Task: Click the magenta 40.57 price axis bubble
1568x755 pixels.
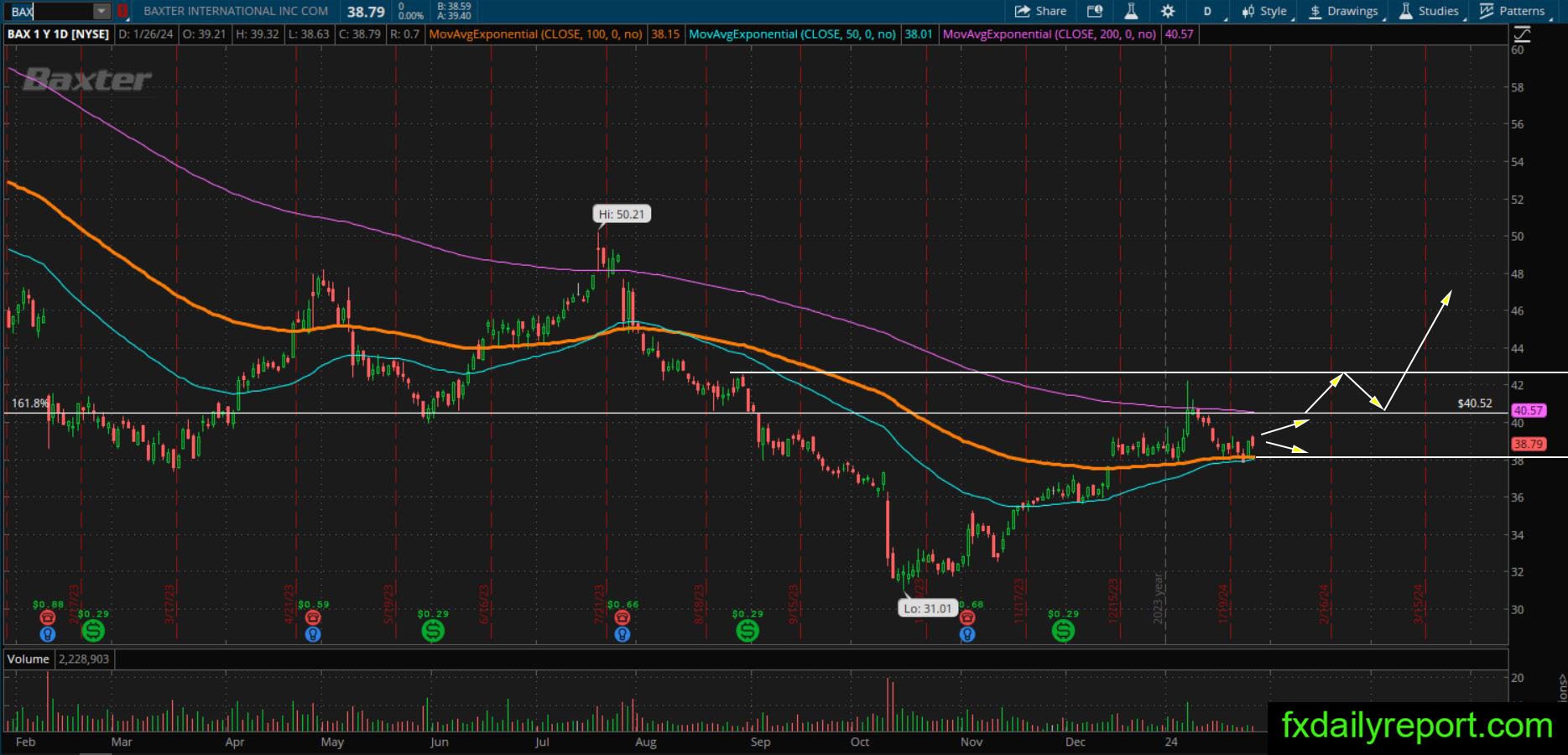Action: coord(1529,410)
